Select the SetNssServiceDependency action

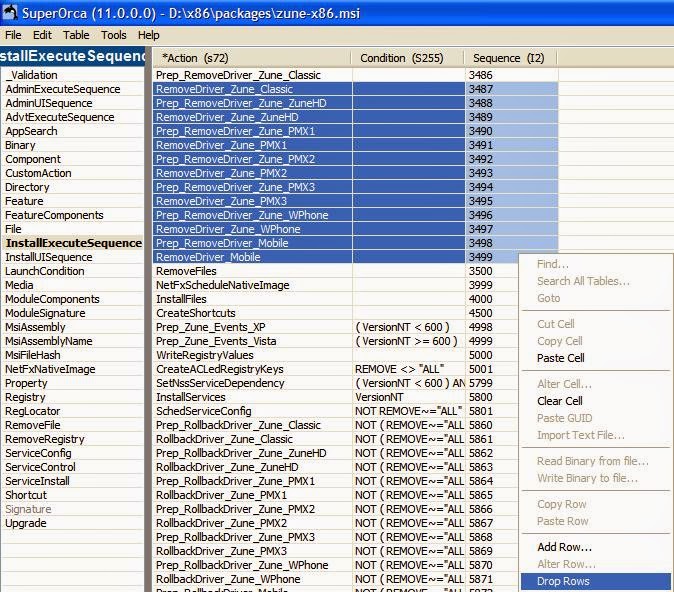tap(252, 383)
